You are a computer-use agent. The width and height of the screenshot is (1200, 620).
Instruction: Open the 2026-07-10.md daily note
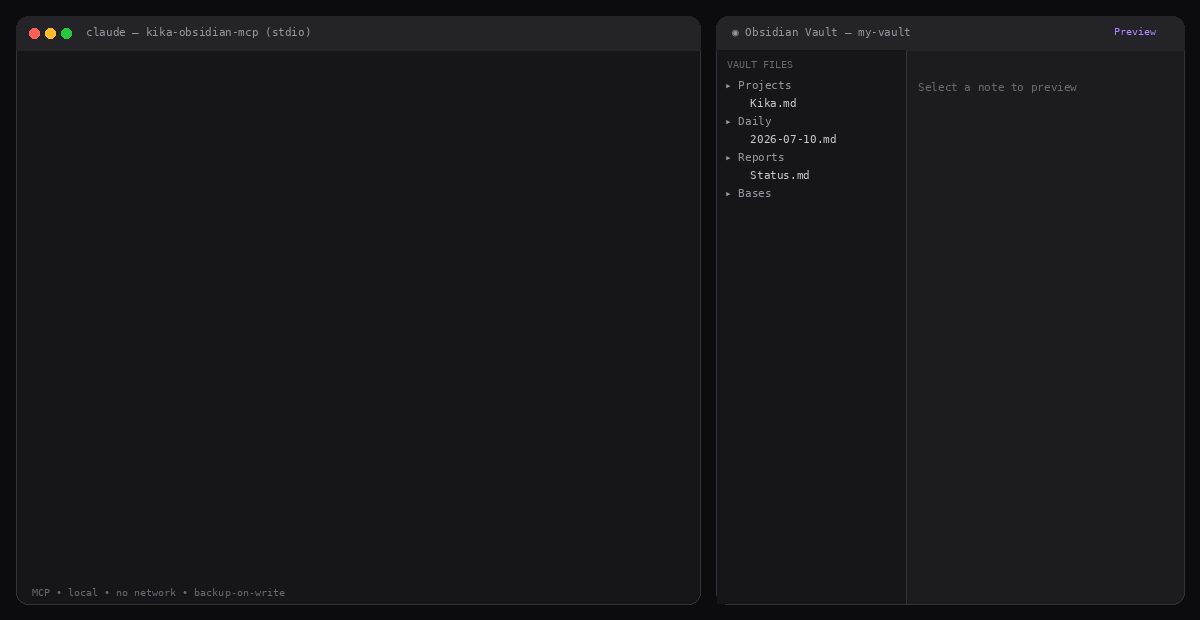(x=793, y=139)
